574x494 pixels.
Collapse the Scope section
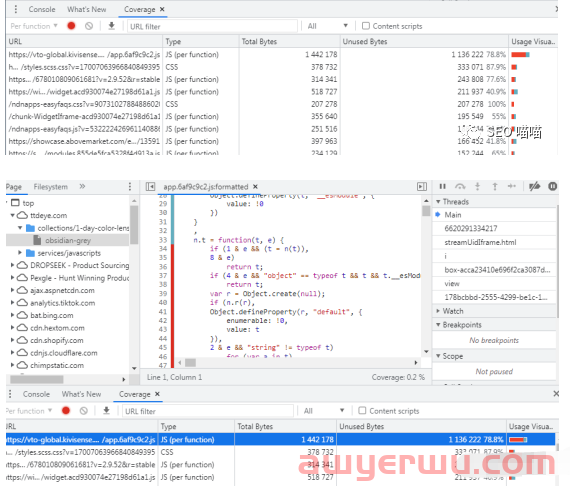[x=438, y=356]
